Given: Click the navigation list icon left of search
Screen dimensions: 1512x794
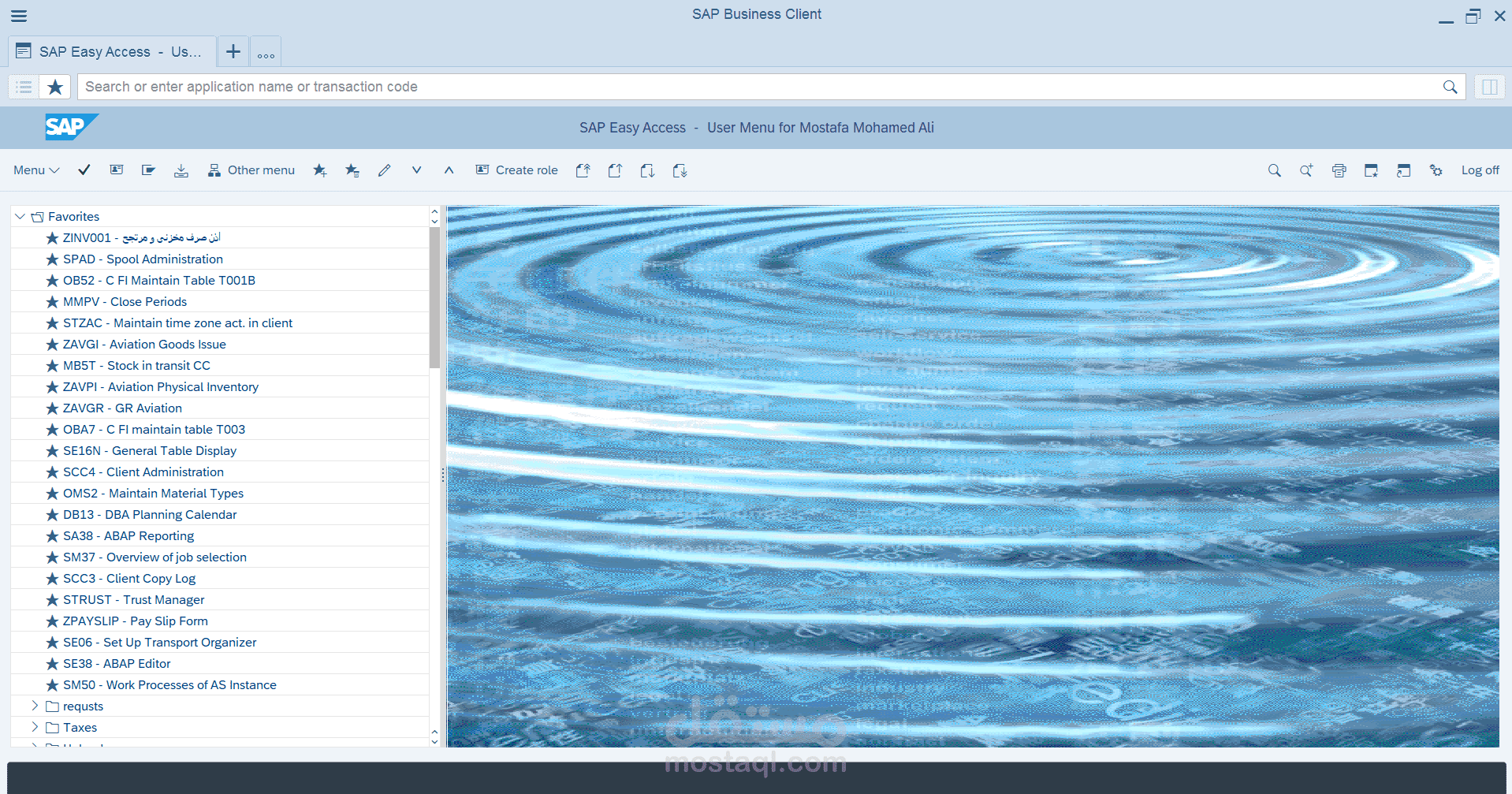Looking at the screenshot, I should coord(24,87).
